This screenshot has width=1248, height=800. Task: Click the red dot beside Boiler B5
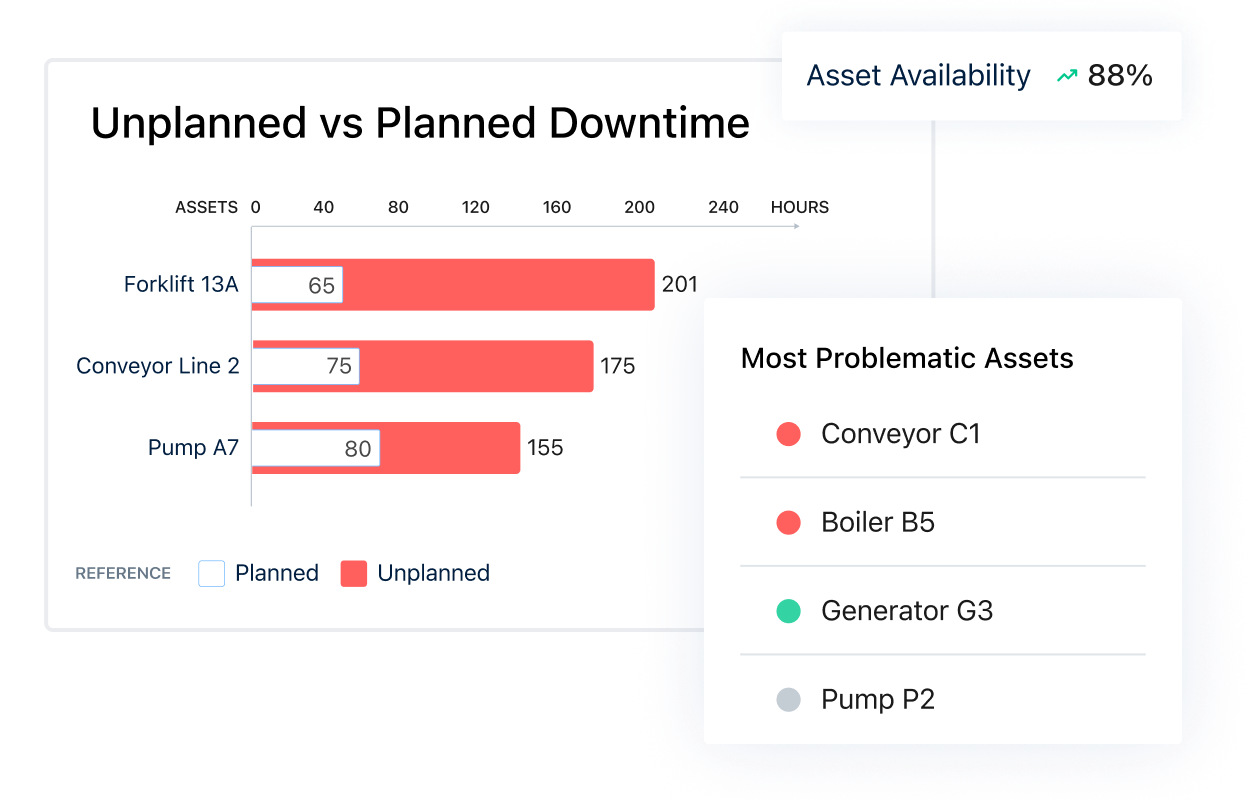[x=789, y=522]
